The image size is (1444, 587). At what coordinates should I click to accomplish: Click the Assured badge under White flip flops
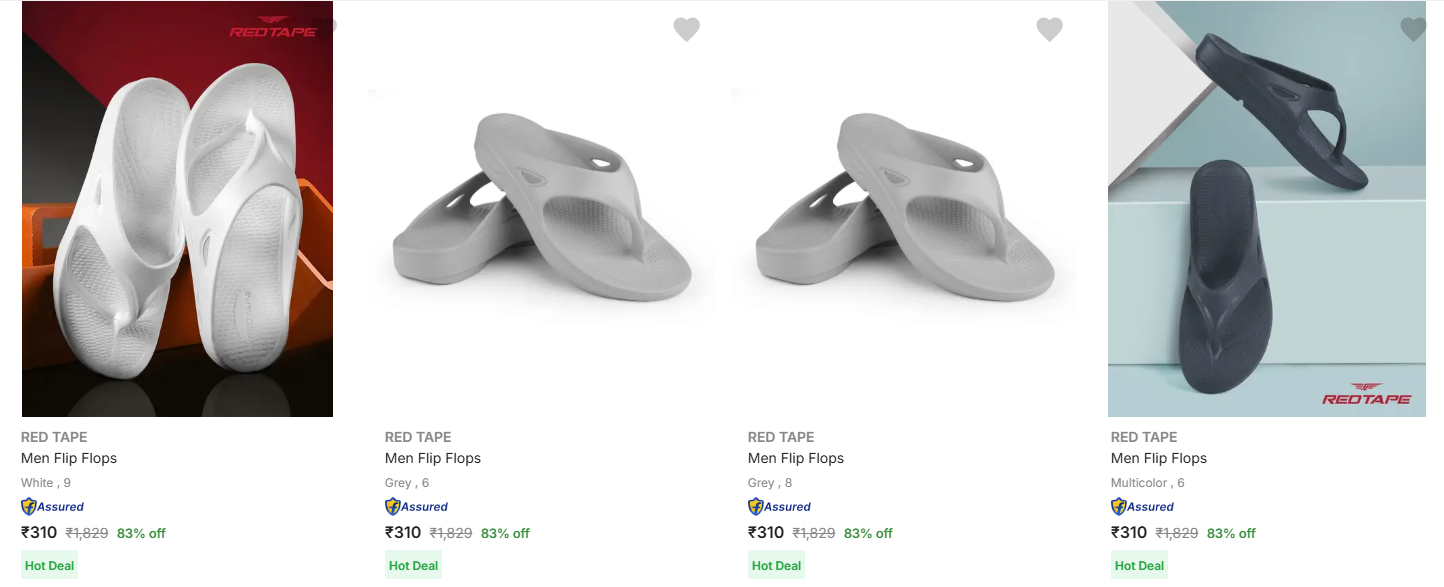click(52, 507)
